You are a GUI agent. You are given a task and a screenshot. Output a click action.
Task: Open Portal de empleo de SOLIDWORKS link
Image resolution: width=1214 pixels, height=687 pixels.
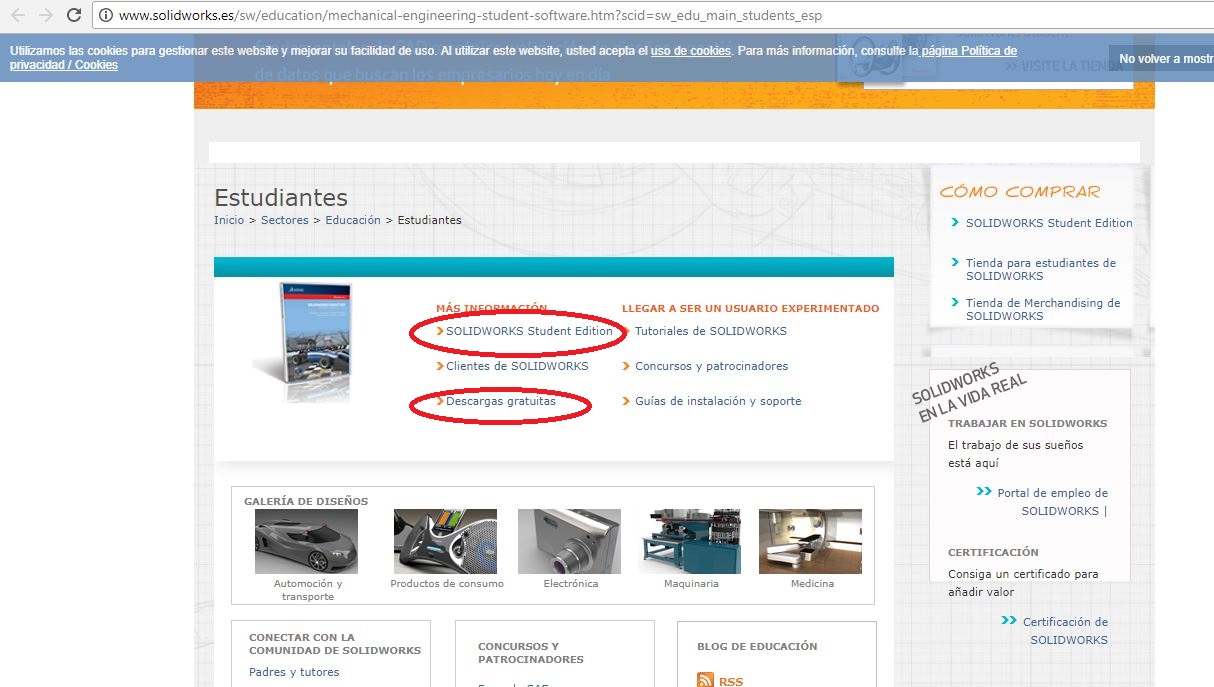coord(1052,502)
